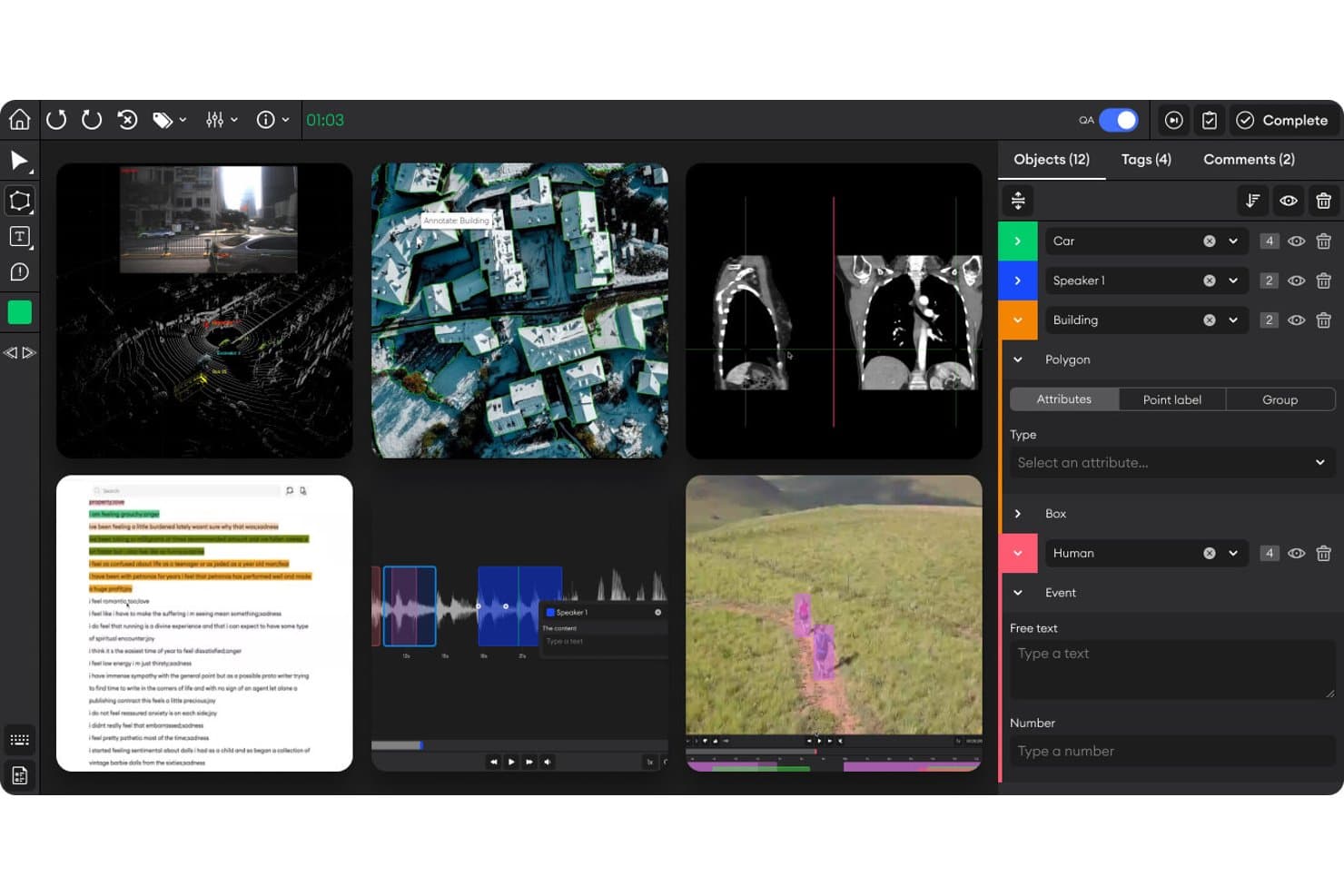Play the audio waveform clip
Viewport: 1344px width, 896px height.
511,763
